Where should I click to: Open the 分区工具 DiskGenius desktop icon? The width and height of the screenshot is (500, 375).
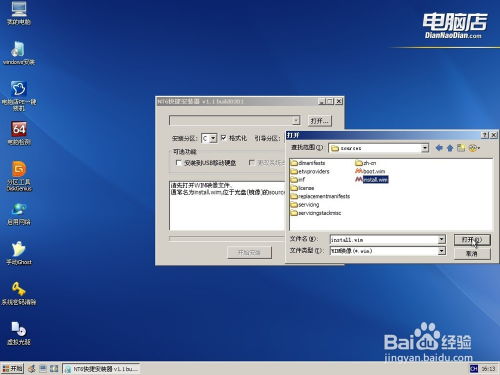(x=19, y=176)
